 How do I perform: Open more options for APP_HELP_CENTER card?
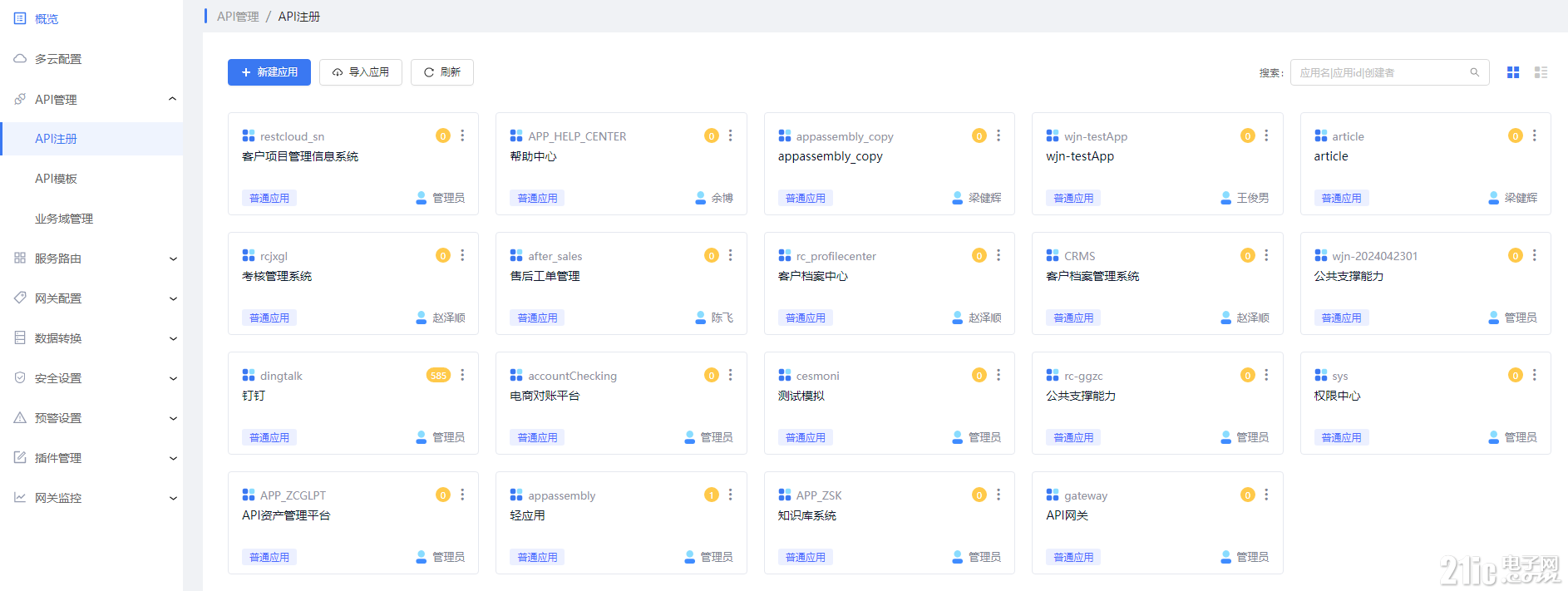click(x=730, y=135)
